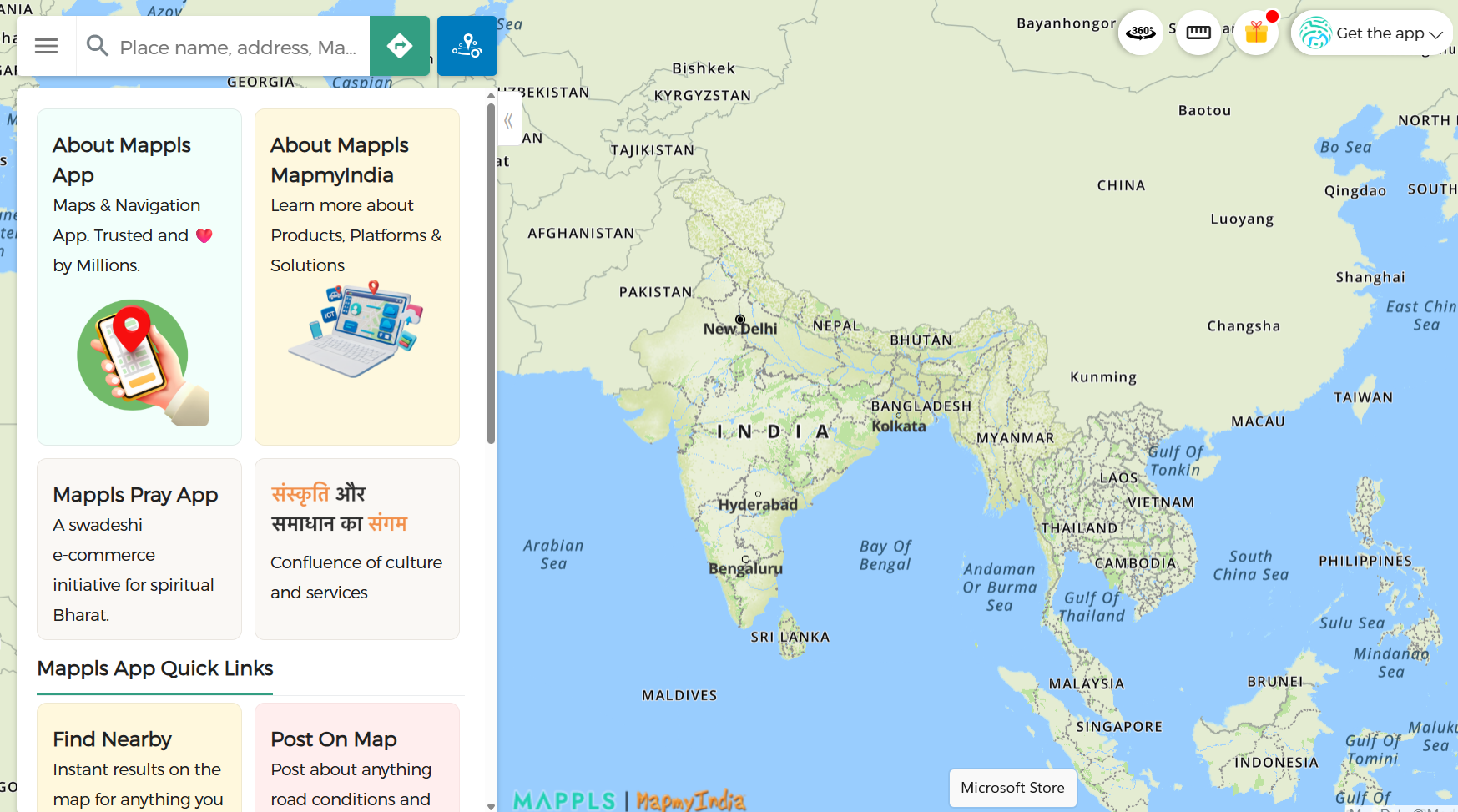Activate the 360° panoramic view tool
This screenshot has height=812, width=1458.
[x=1141, y=33]
